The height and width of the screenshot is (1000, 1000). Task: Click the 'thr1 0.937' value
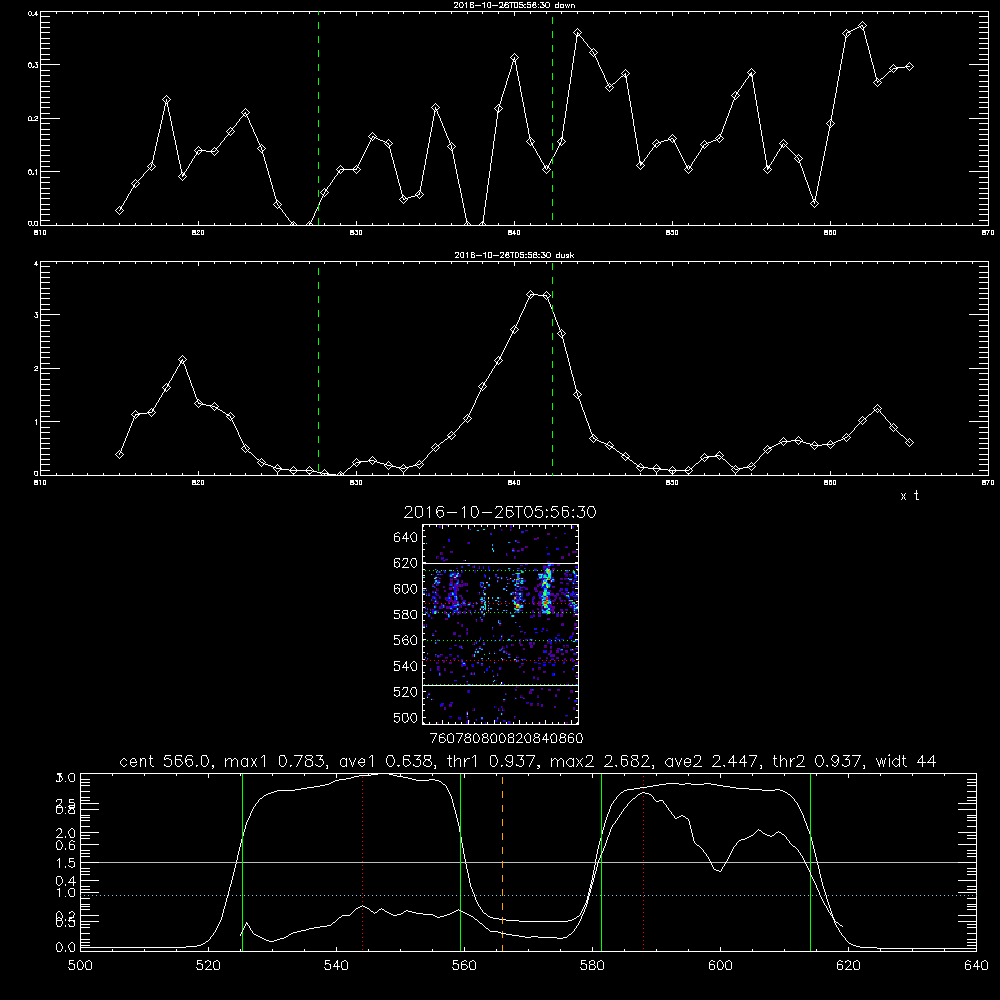[x=494, y=761]
